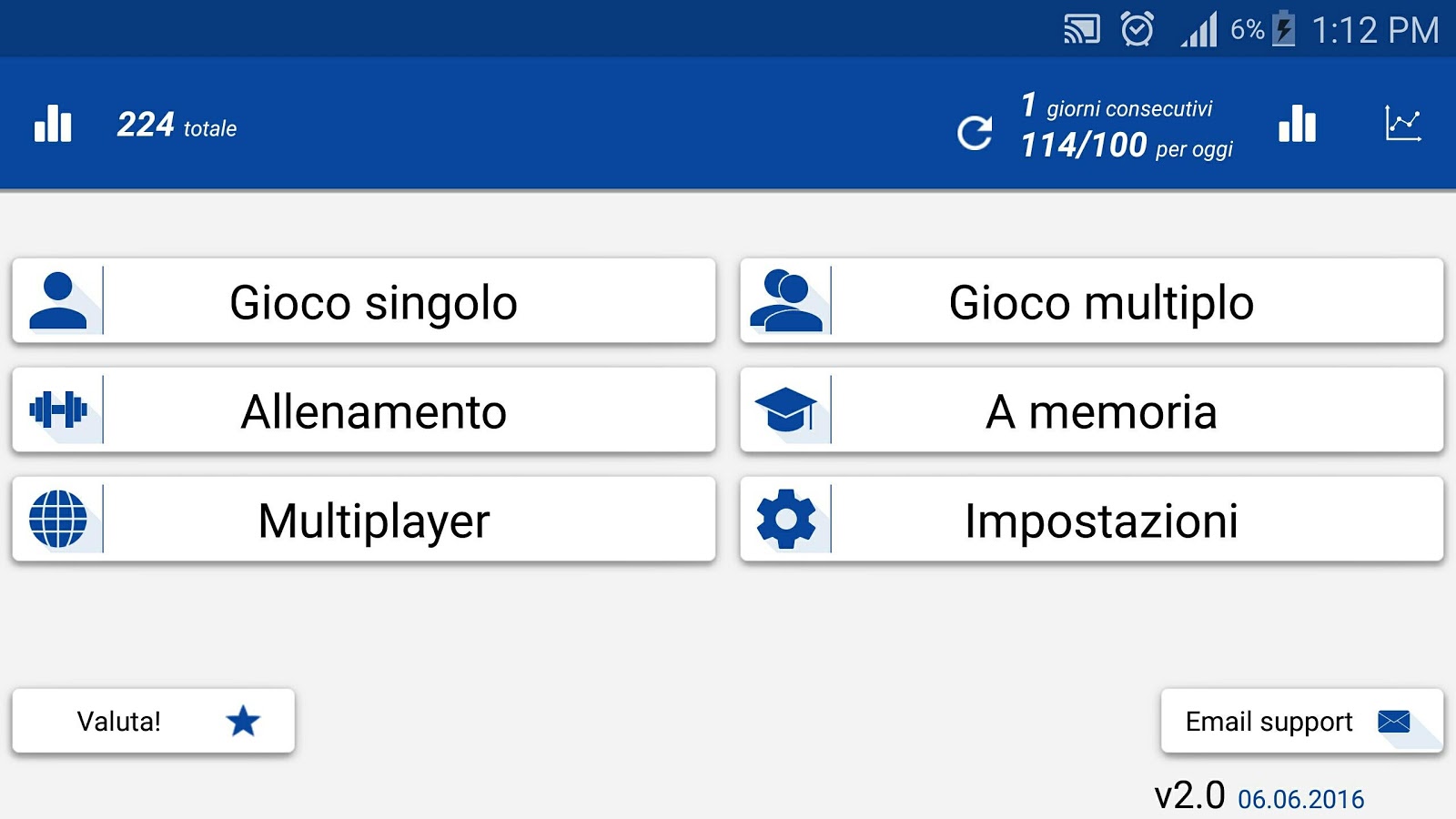Tap the Valuta! rate button

(154, 721)
